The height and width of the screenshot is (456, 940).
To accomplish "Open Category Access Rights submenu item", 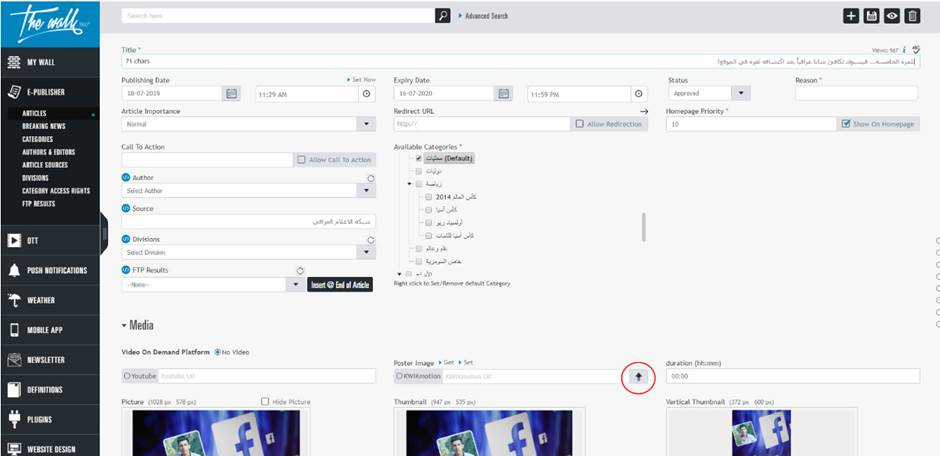I will pyautogui.click(x=56, y=191).
